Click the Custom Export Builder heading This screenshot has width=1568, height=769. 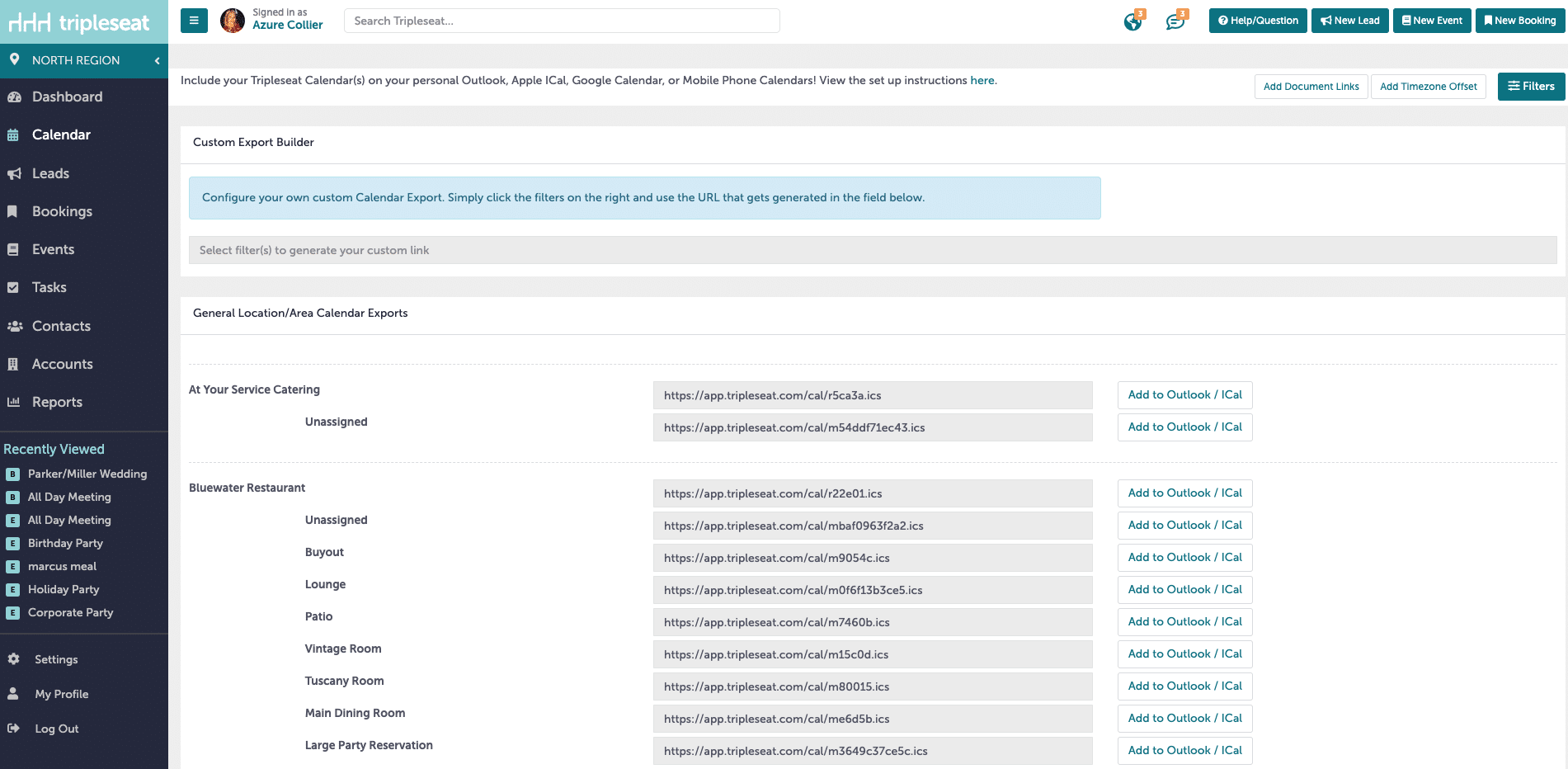tap(253, 142)
